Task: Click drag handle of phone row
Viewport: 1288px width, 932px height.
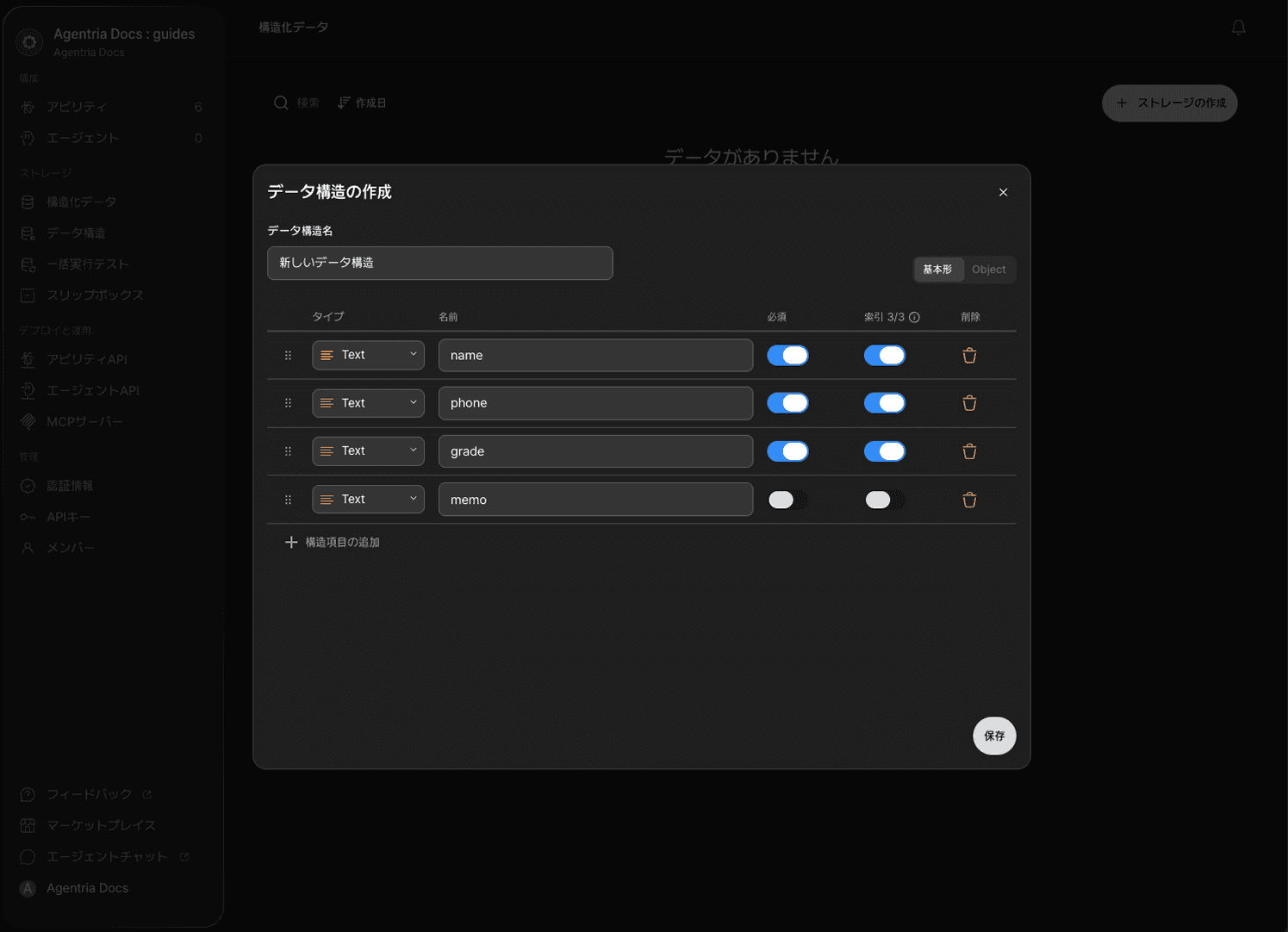Action: tap(288, 403)
